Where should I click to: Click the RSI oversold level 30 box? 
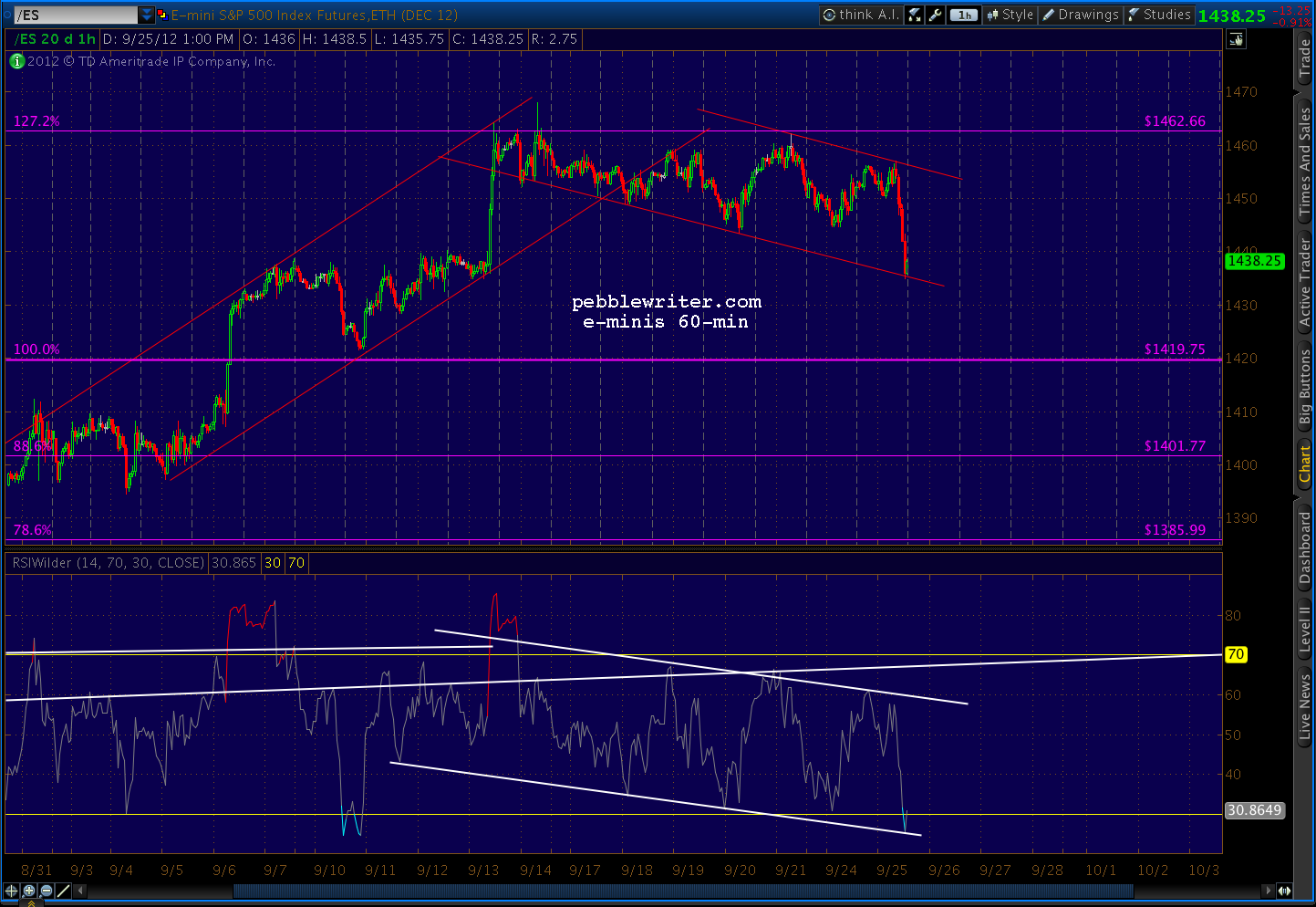(273, 563)
